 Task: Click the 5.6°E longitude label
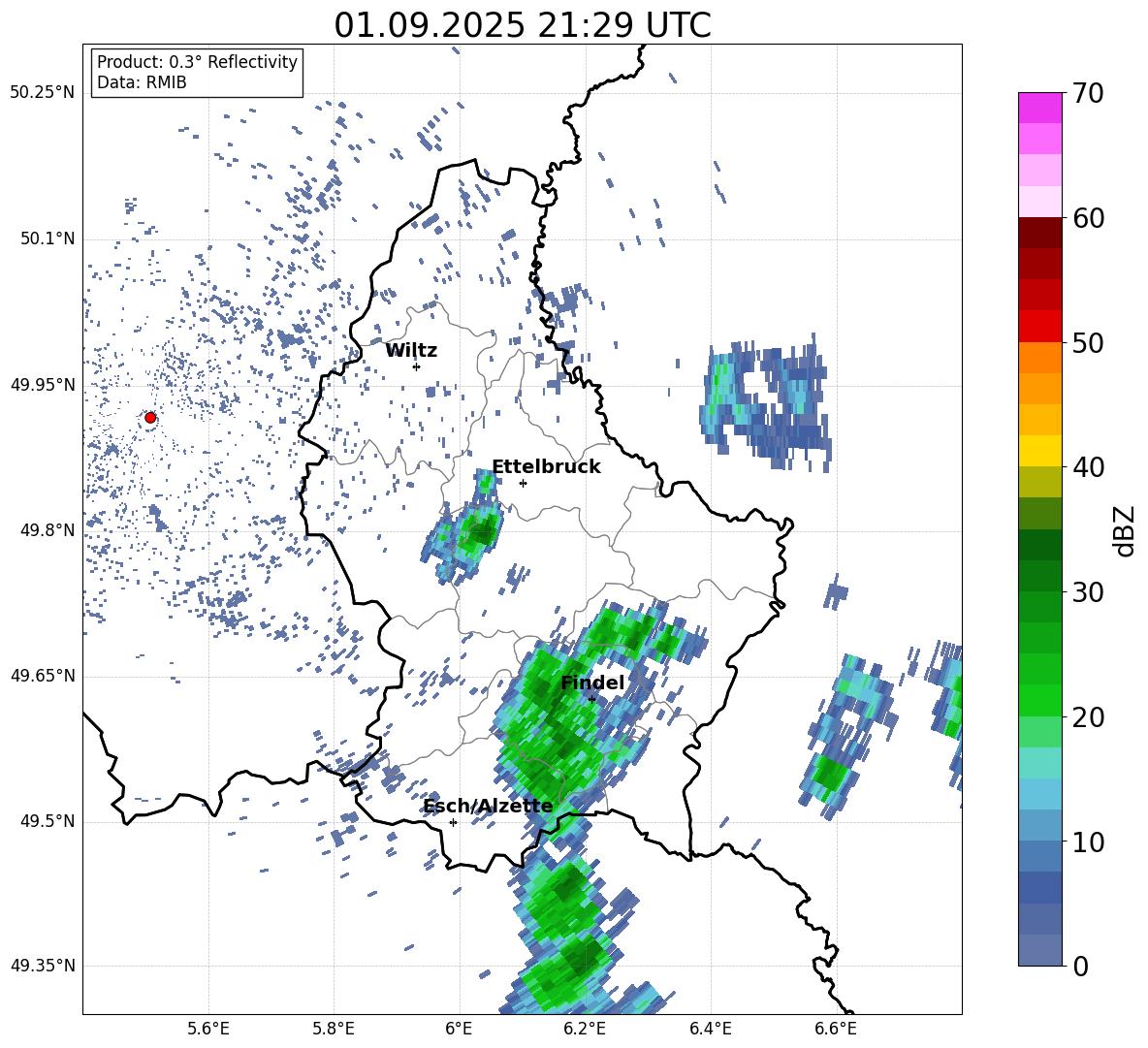(x=208, y=1029)
